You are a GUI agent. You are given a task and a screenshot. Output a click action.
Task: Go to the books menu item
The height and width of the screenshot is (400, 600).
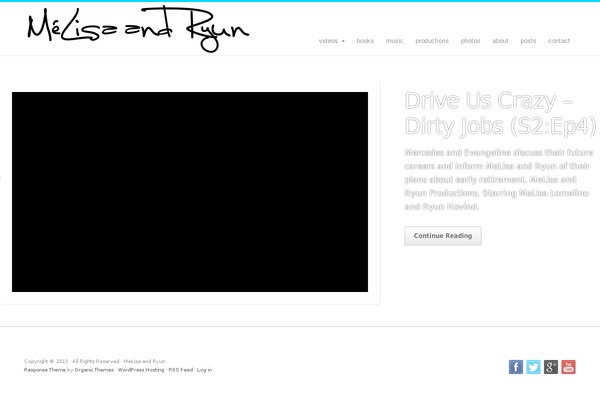pos(365,41)
